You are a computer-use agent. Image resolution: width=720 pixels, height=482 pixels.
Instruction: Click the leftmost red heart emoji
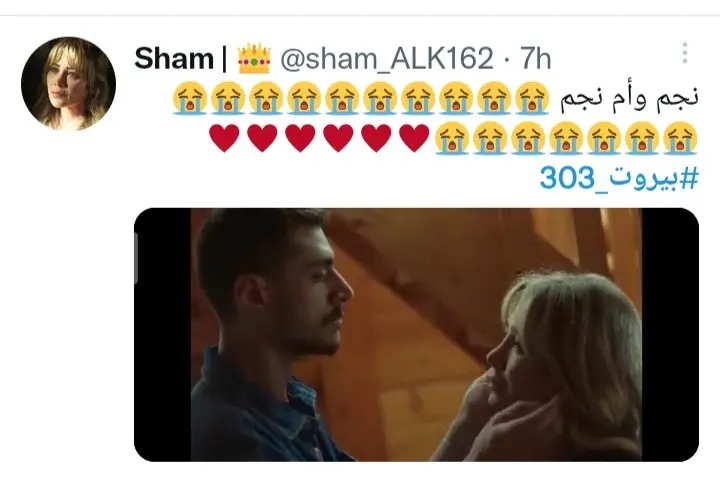pyautogui.click(x=225, y=138)
